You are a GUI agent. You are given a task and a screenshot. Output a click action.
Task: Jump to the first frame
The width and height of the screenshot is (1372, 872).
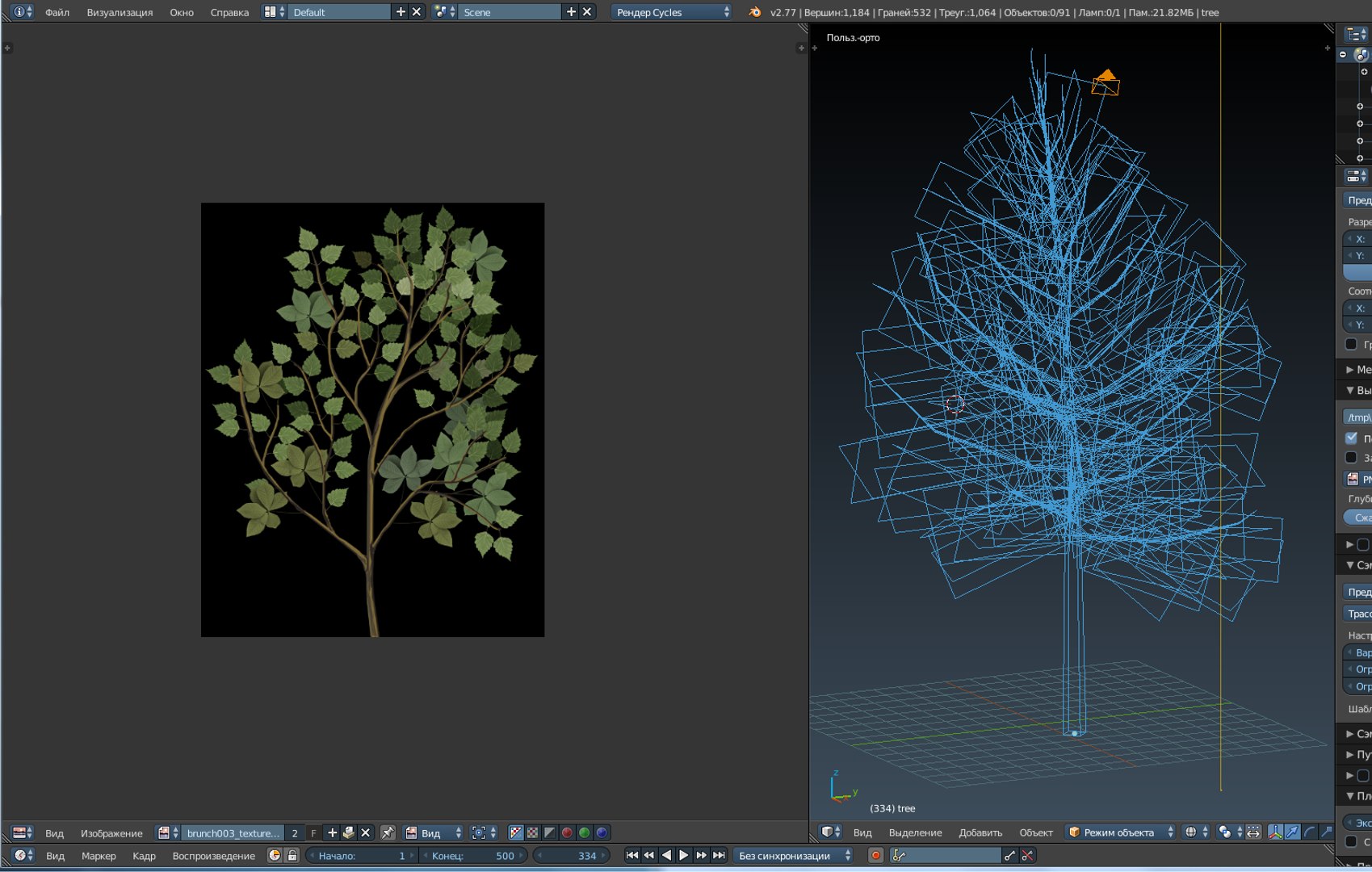632,855
